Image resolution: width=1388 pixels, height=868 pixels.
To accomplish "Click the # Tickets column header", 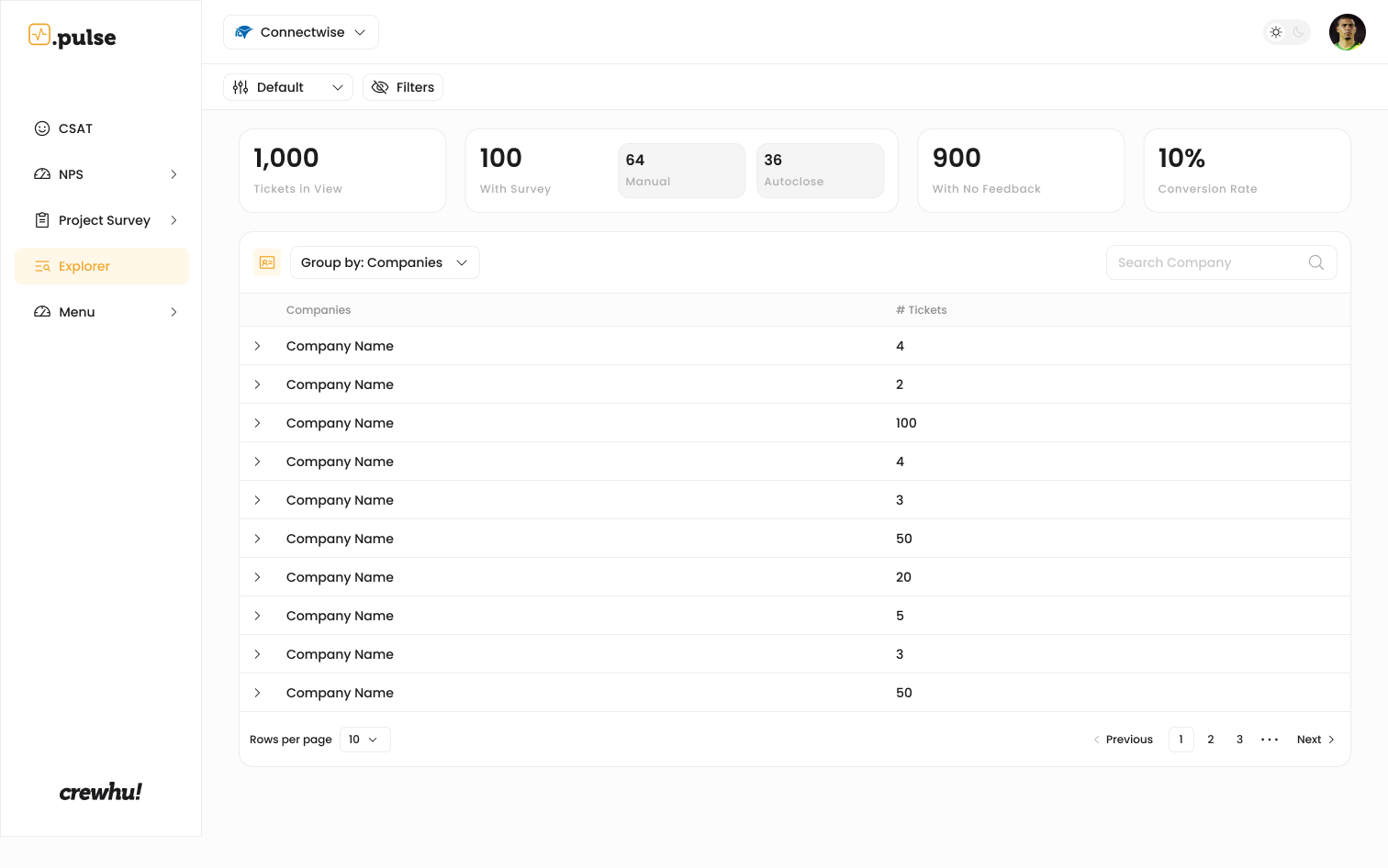I will point(921,310).
